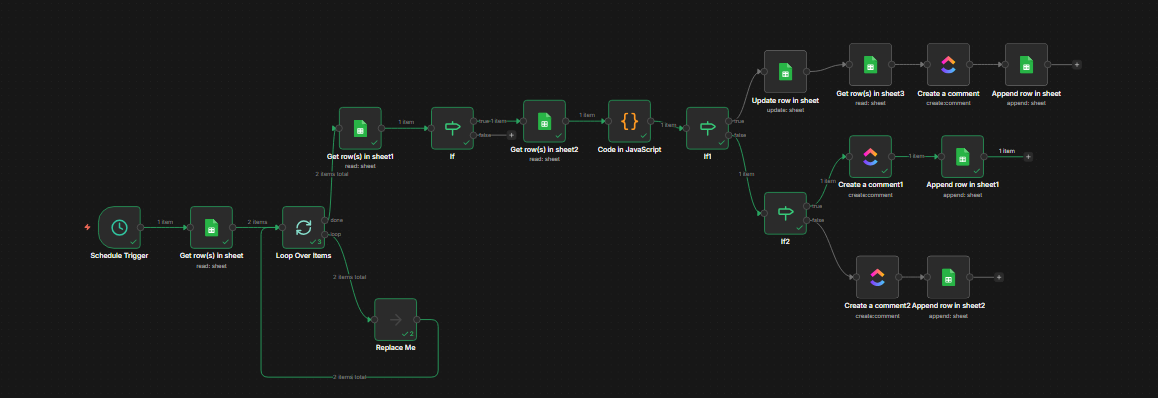This screenshot has height=398, width=1158.
Task: Open the Code in JavaScript node
Action: coord(629,121)
